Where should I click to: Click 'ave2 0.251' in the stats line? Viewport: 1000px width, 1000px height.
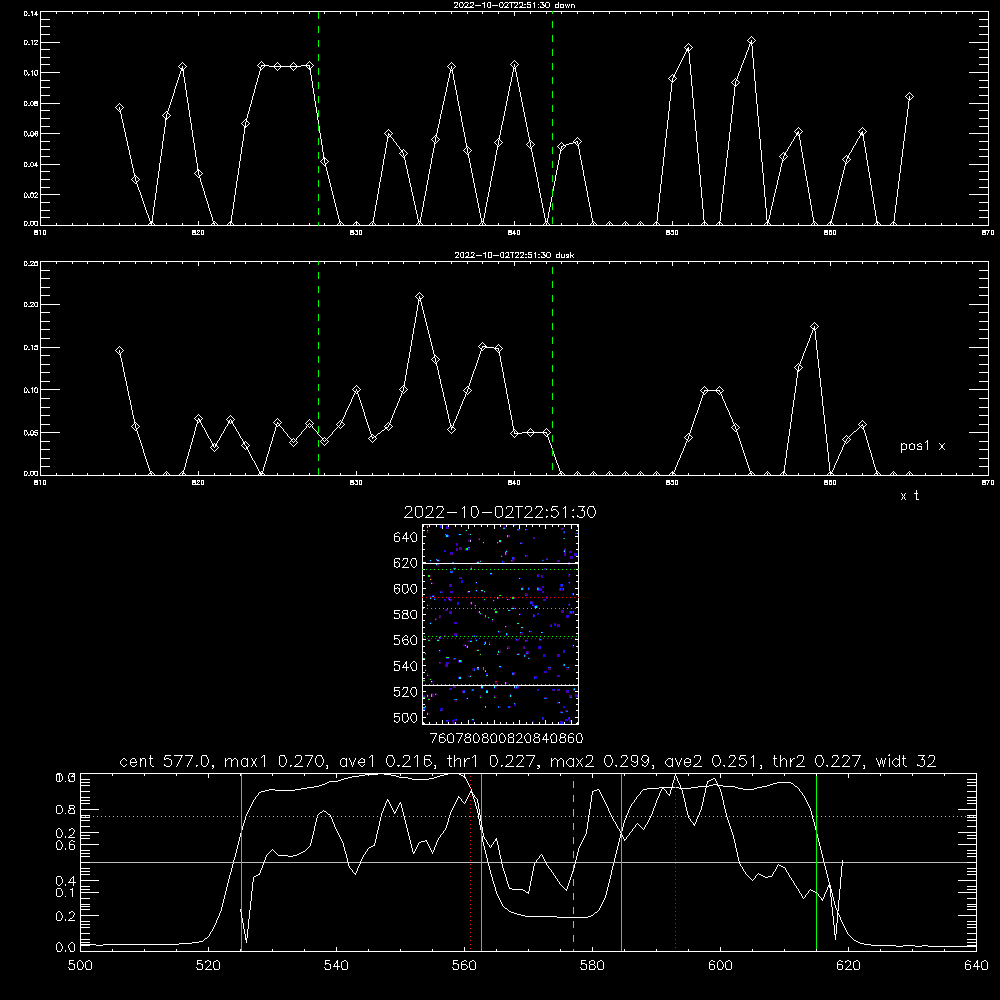(x=714, y=761)
